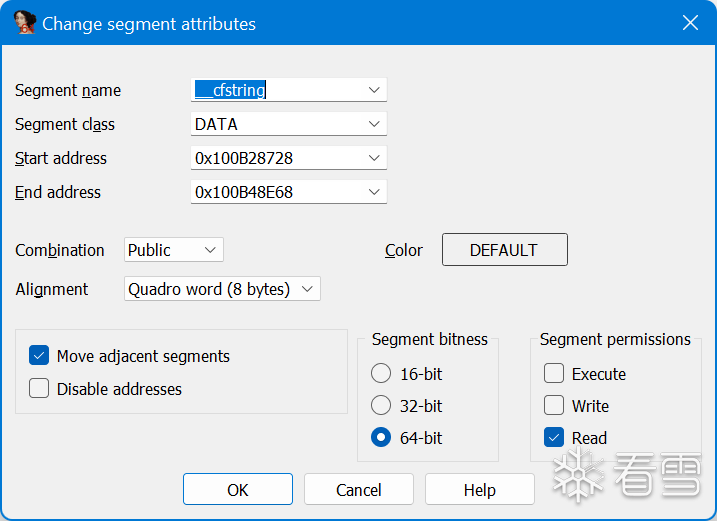Close the Change segment attributes dialog
This screenshot has height=521, width=717.
point(690,23)
